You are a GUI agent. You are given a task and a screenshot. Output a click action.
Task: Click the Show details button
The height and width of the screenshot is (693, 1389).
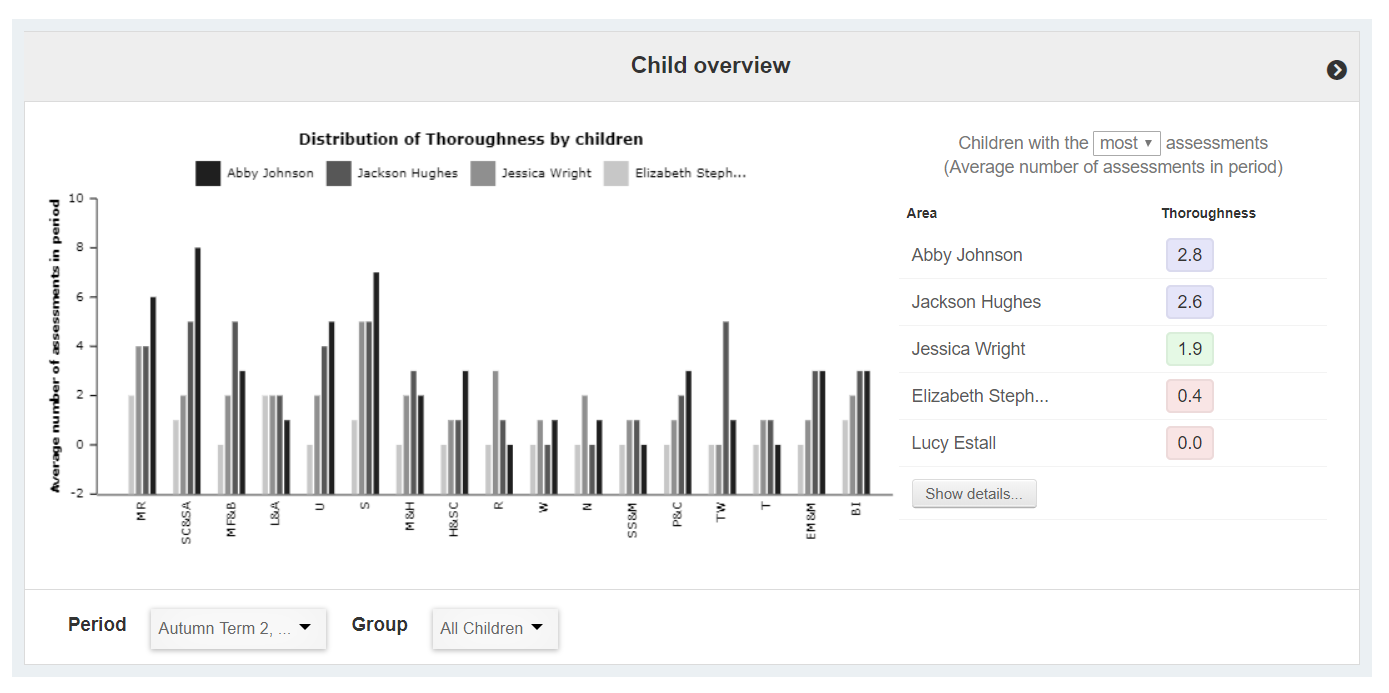click(973, 494)
